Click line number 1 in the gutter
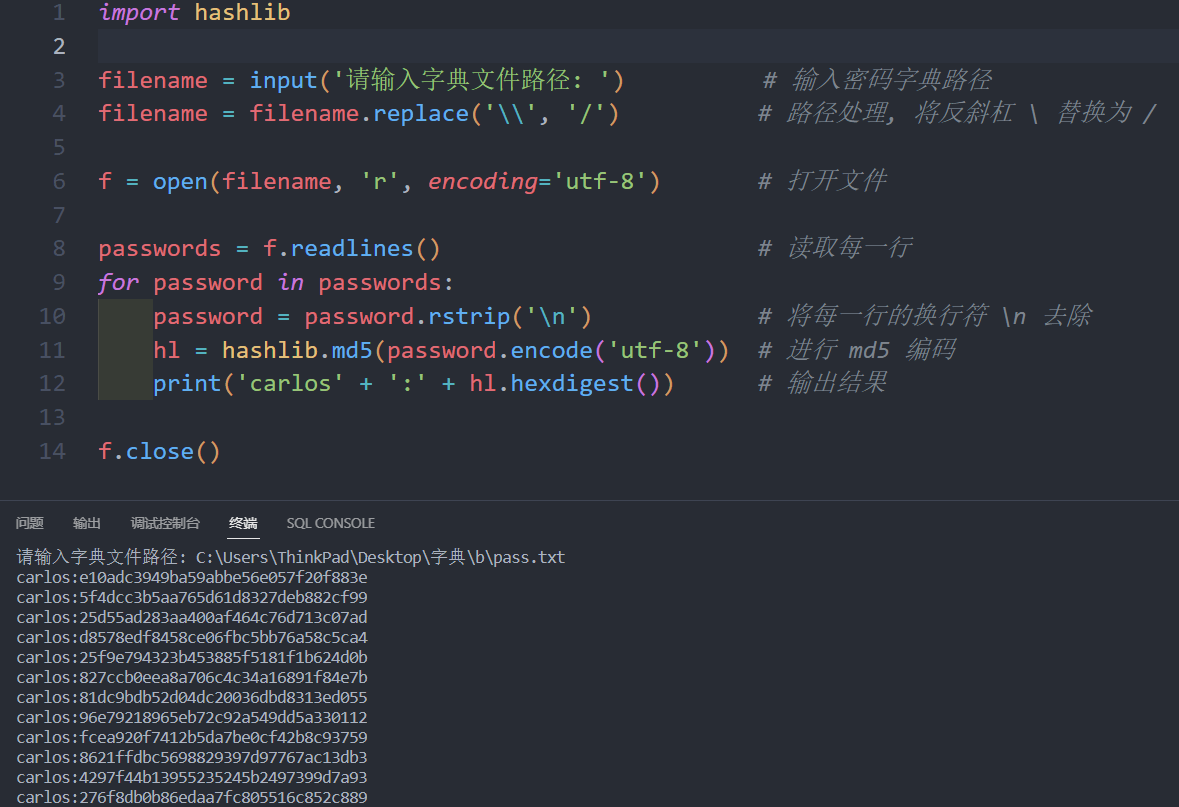 coord(58,13)
